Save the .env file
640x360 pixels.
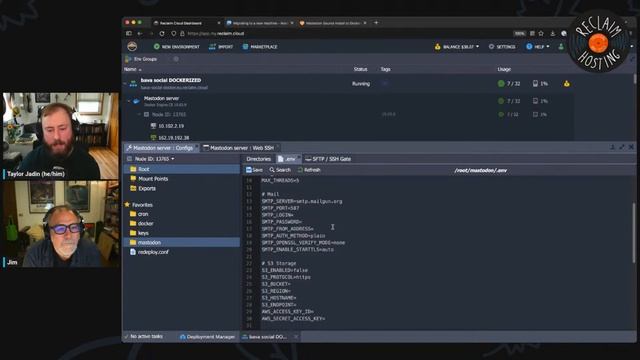tap(255, 170)
